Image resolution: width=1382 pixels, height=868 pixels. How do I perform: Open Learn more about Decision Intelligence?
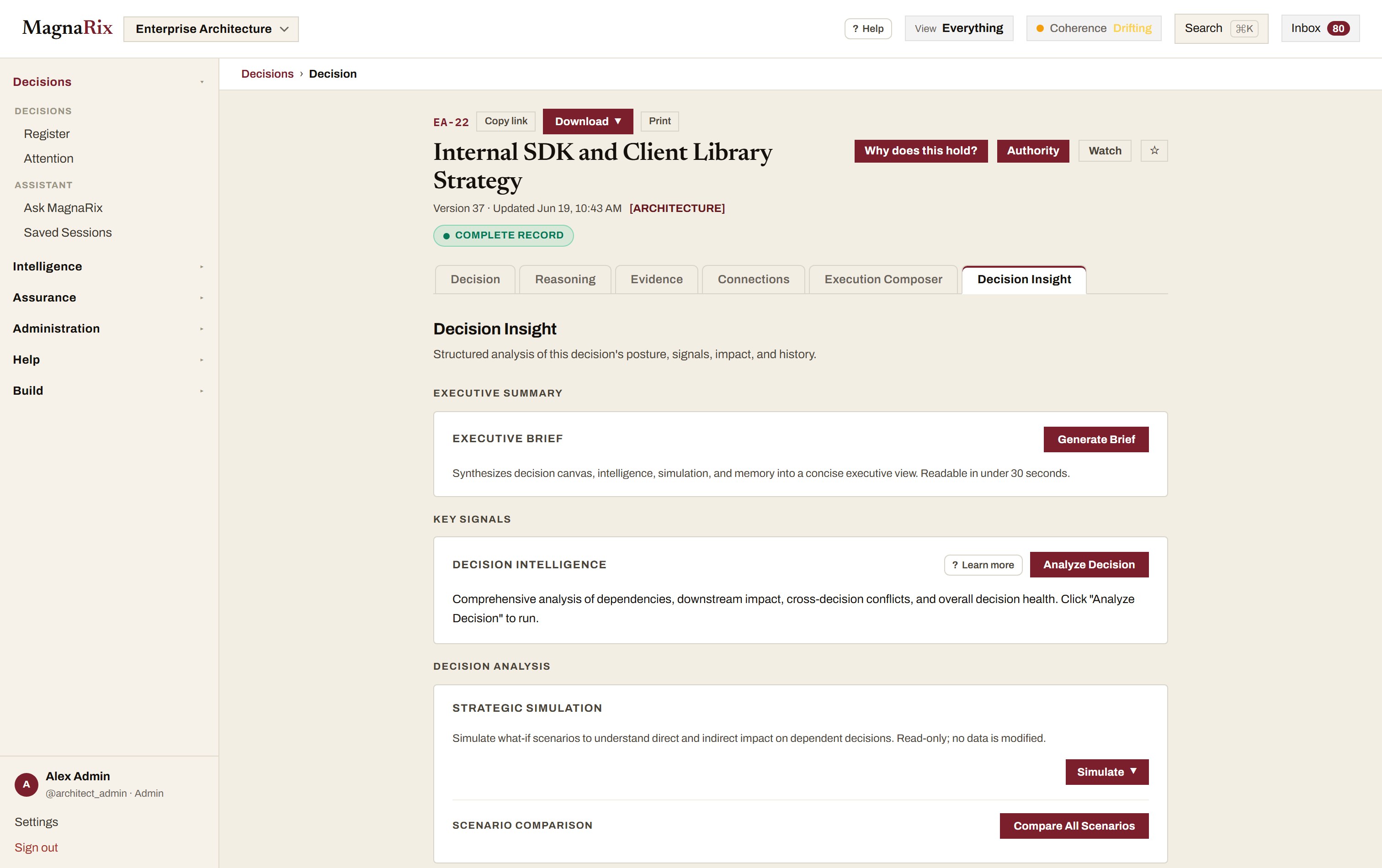point(983,565)
